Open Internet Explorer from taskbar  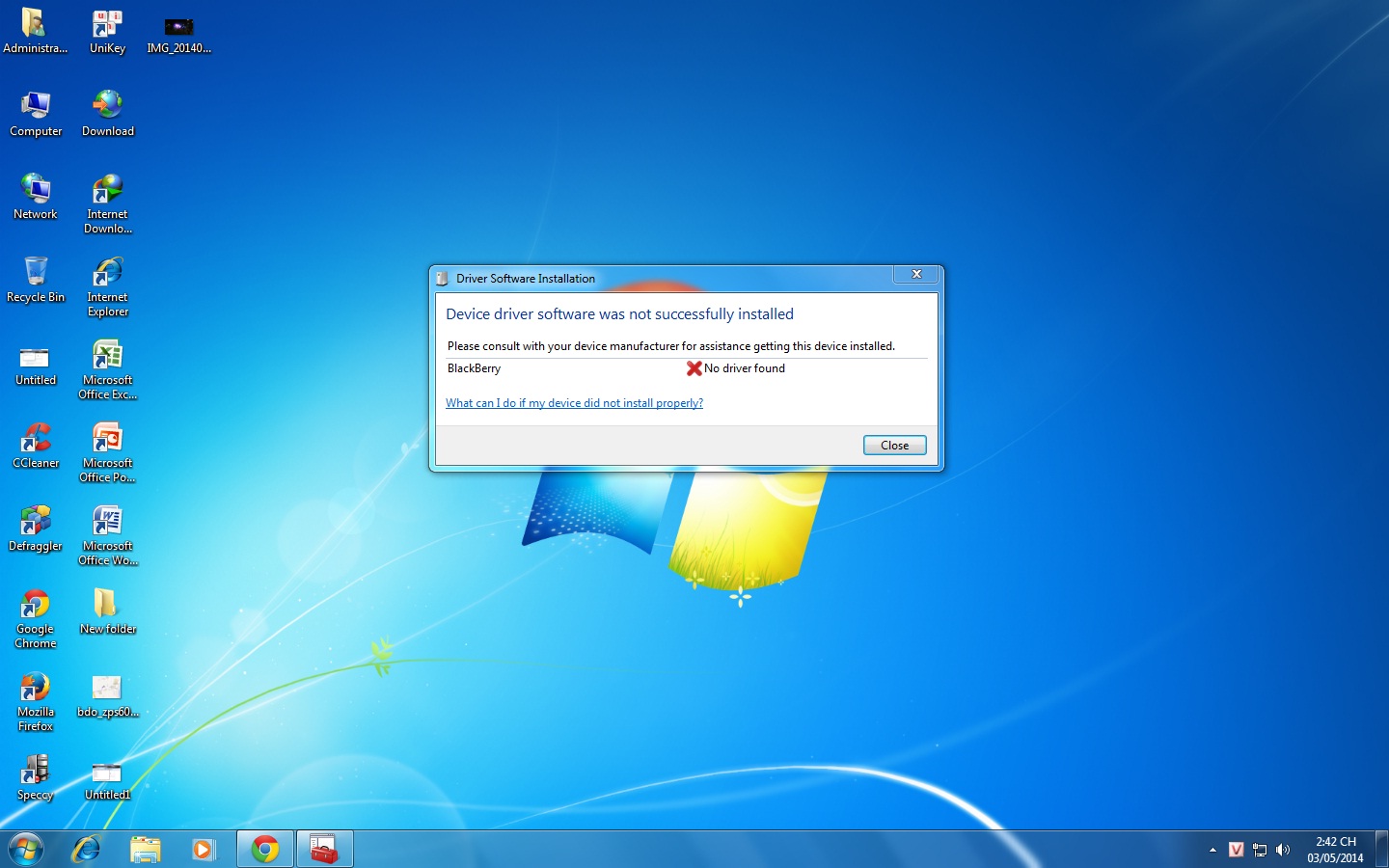pyautogui.click(x=87, y=850)
